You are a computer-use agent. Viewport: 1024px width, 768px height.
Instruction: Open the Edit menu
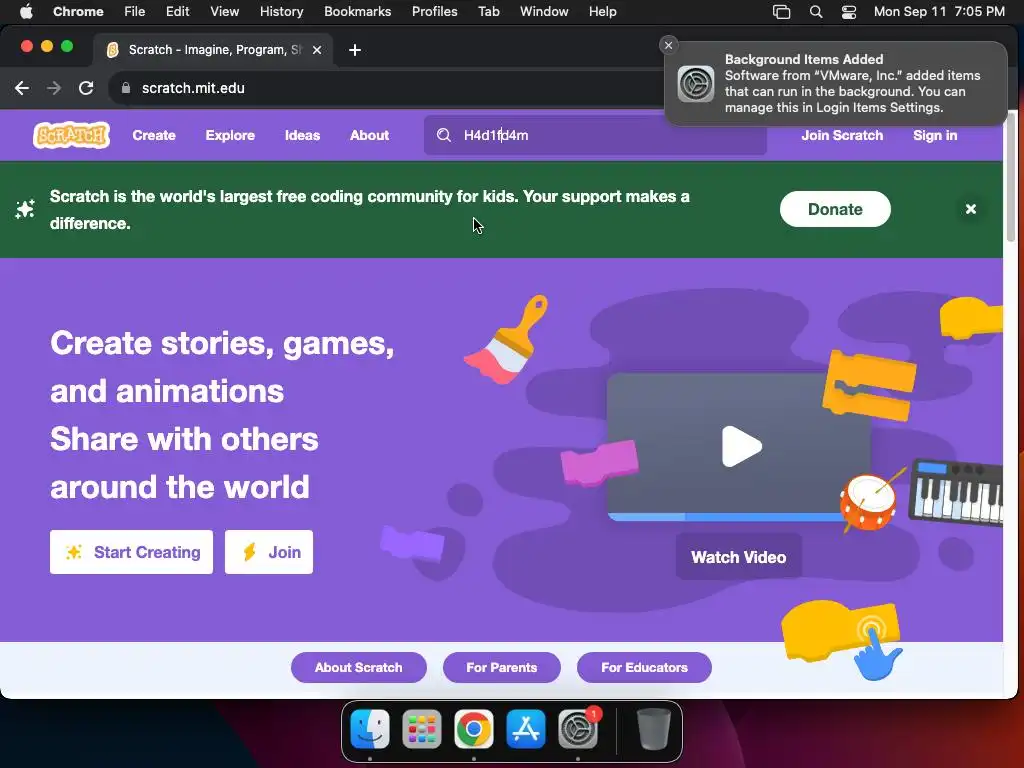click(177, 12)
